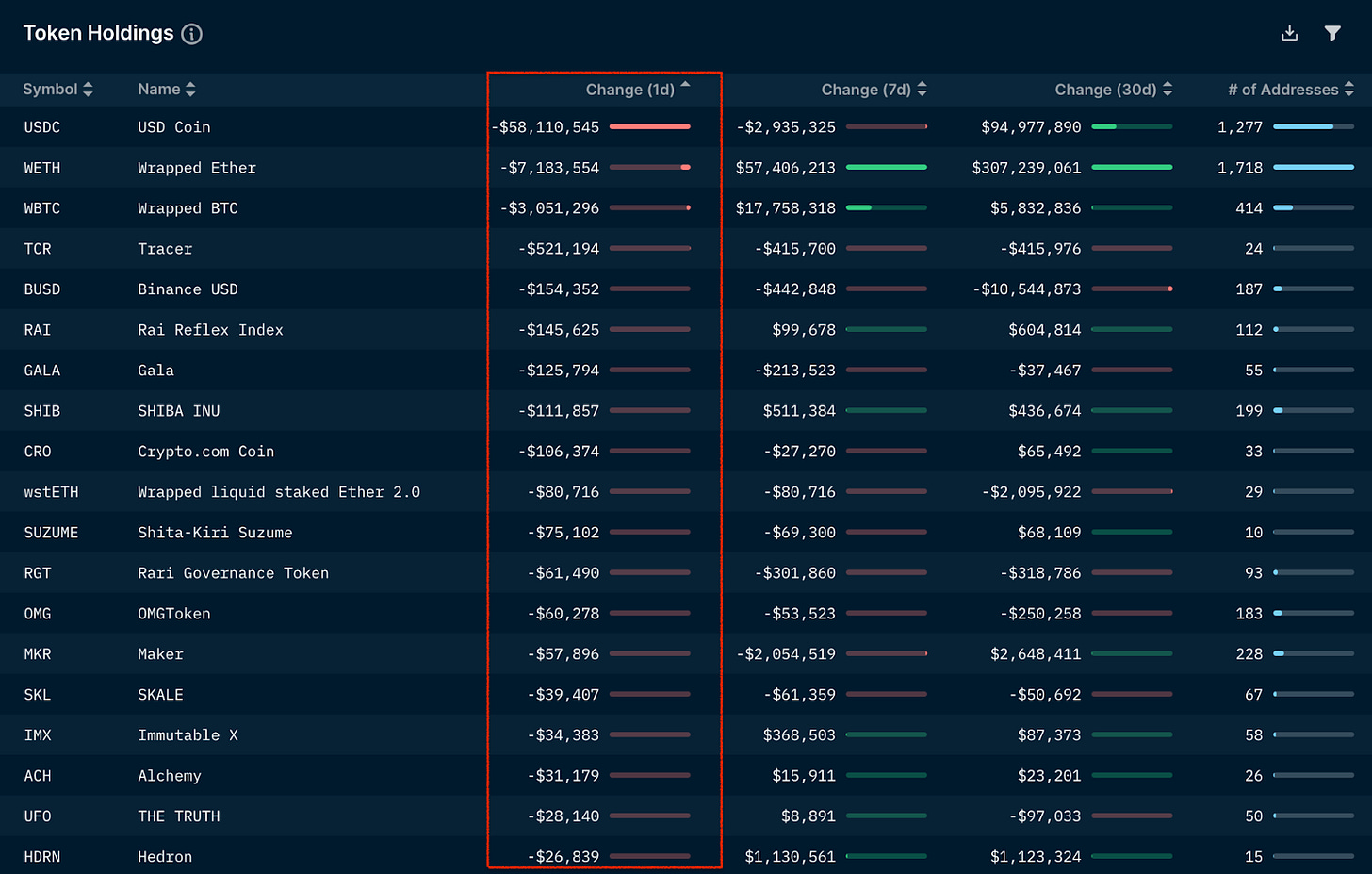Select the SHIB symbol
Screen dimensions: 1372x874
(x=42, y=411)
